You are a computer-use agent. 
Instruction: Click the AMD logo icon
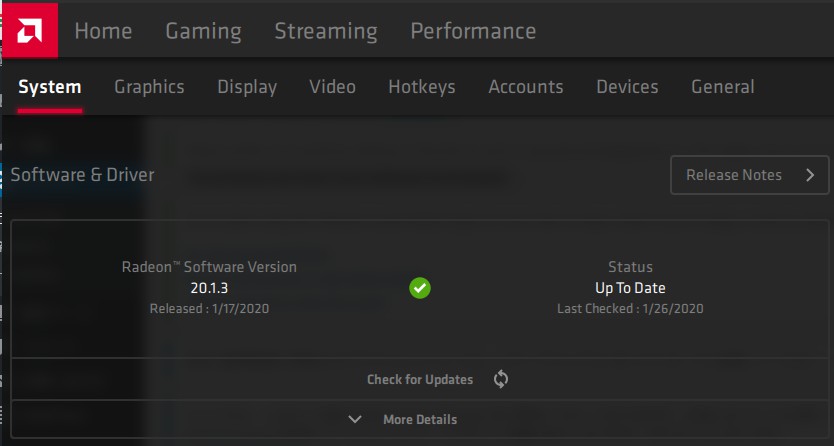(x=30, y=30)
